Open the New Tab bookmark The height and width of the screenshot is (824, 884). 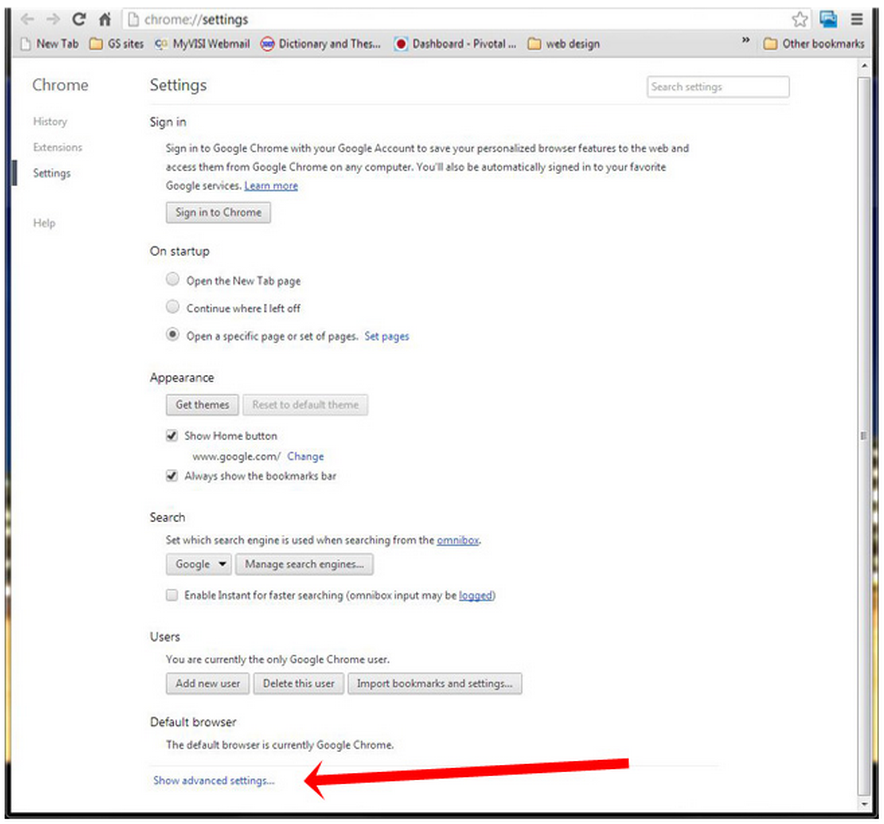point(50,44)
